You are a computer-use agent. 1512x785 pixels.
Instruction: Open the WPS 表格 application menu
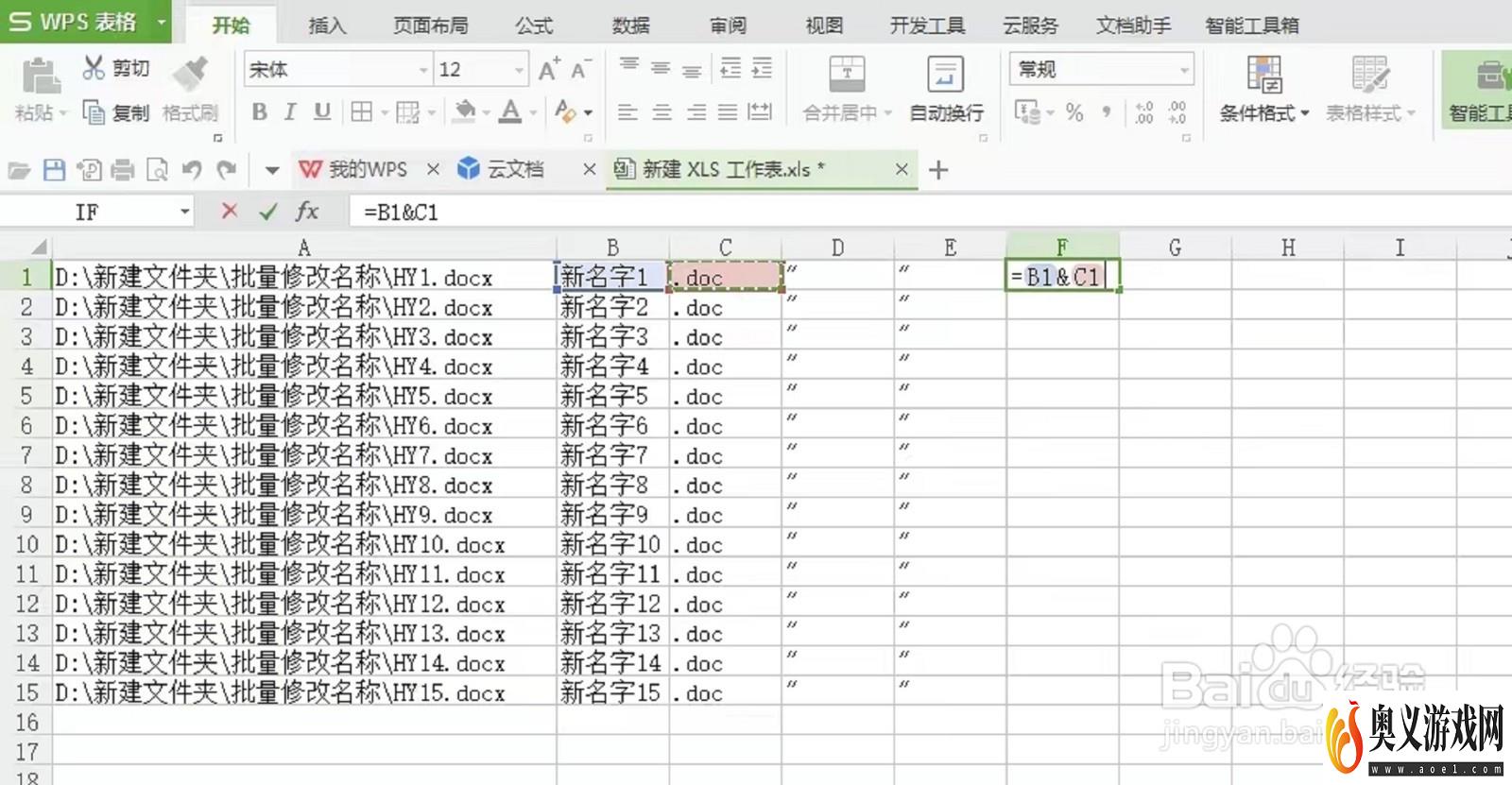(85, 21)
